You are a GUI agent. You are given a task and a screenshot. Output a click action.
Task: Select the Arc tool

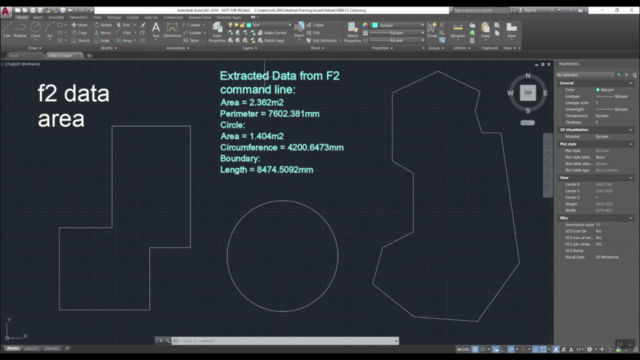[49, 30]
